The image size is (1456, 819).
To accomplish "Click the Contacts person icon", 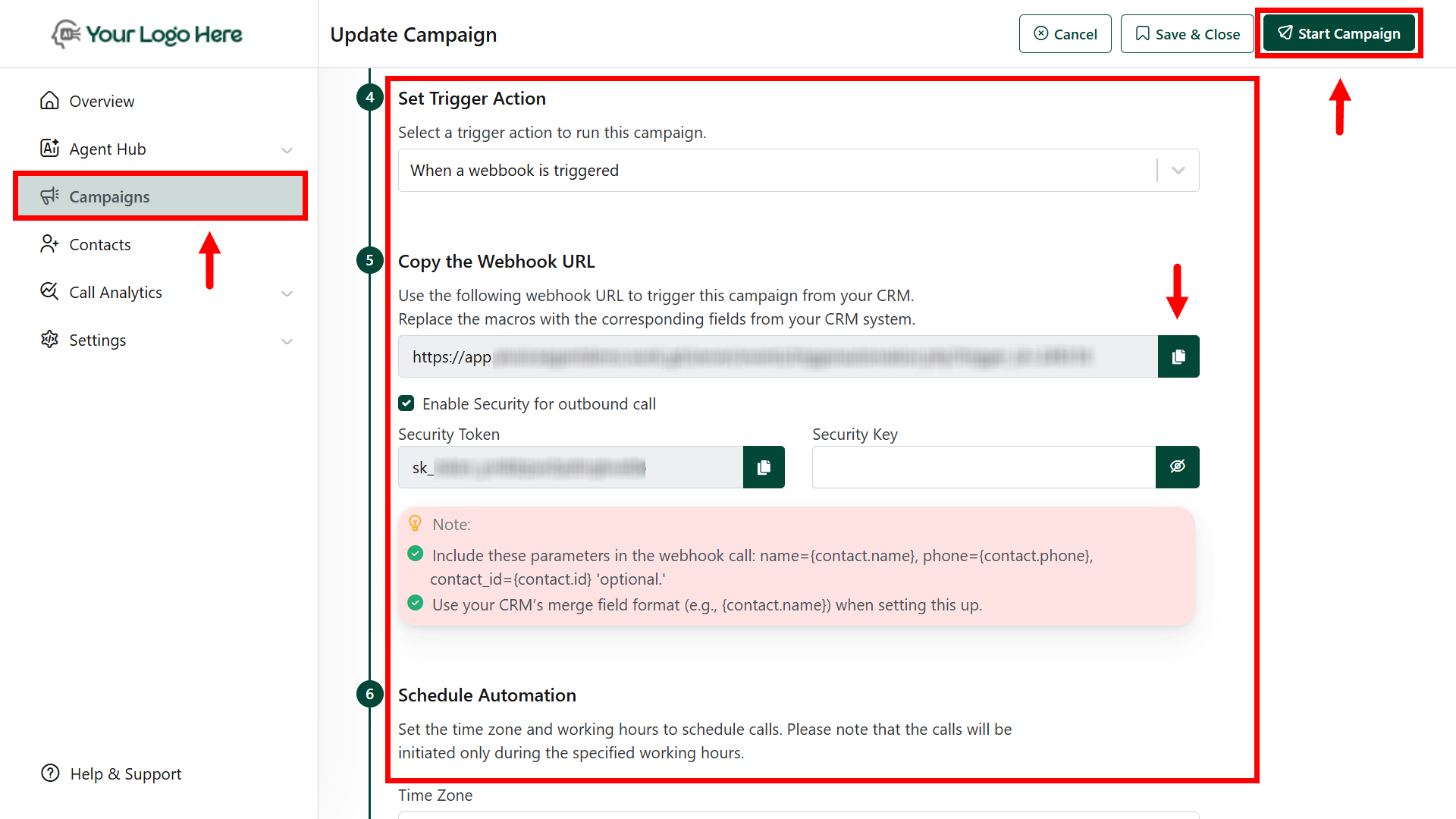I will [x=50, y=244].
